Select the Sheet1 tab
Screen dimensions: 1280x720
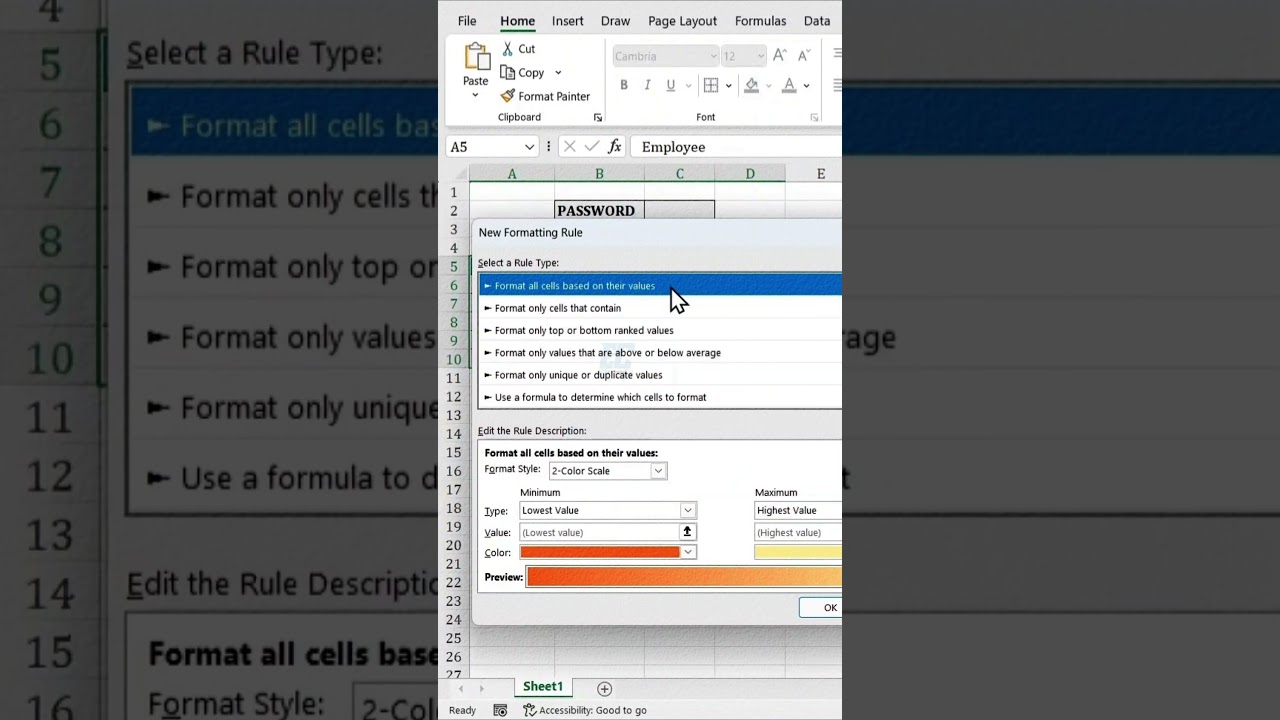(543, 687)
